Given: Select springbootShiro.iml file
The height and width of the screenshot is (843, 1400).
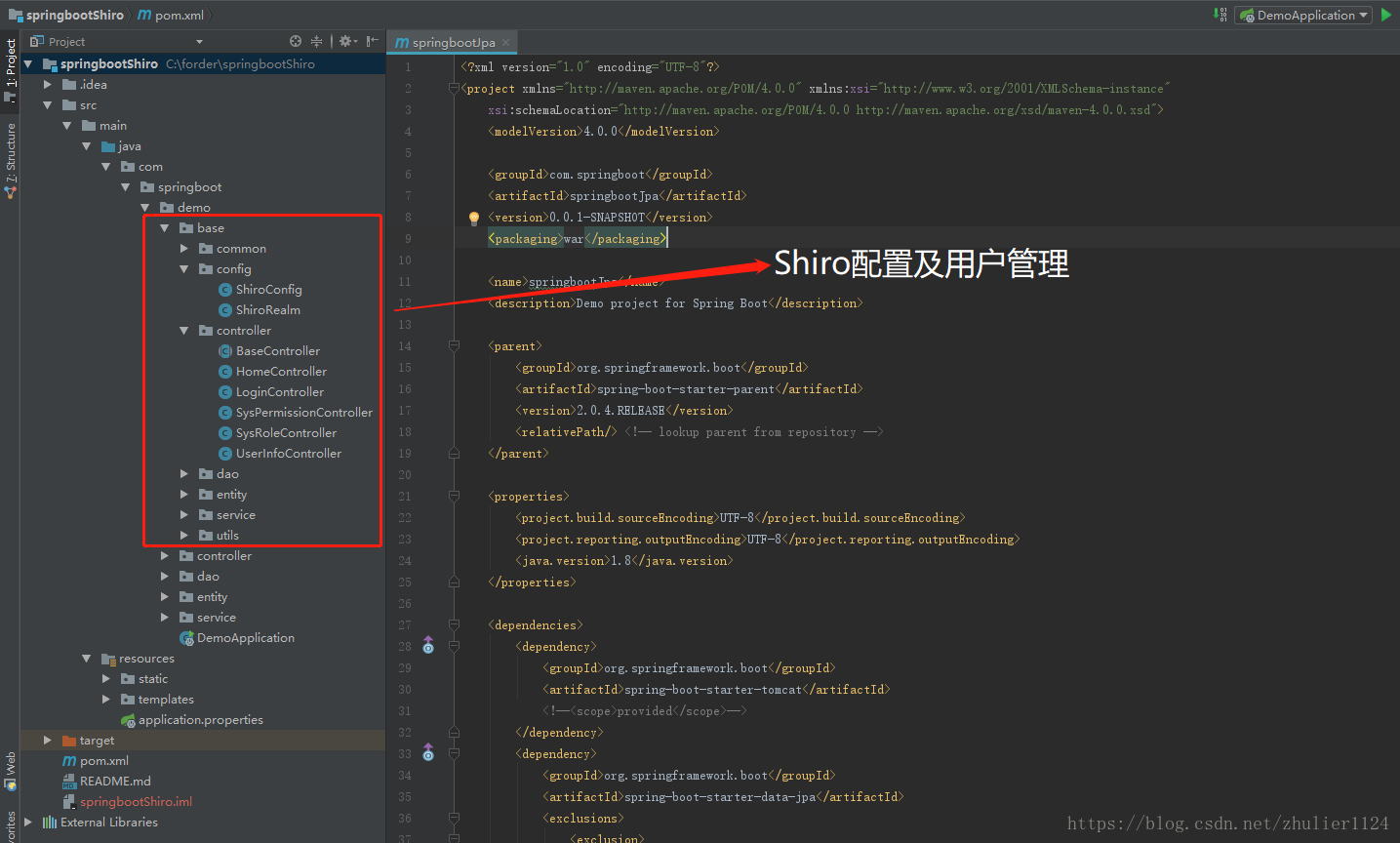Looking at the screenshot, I should click(136, 801).
